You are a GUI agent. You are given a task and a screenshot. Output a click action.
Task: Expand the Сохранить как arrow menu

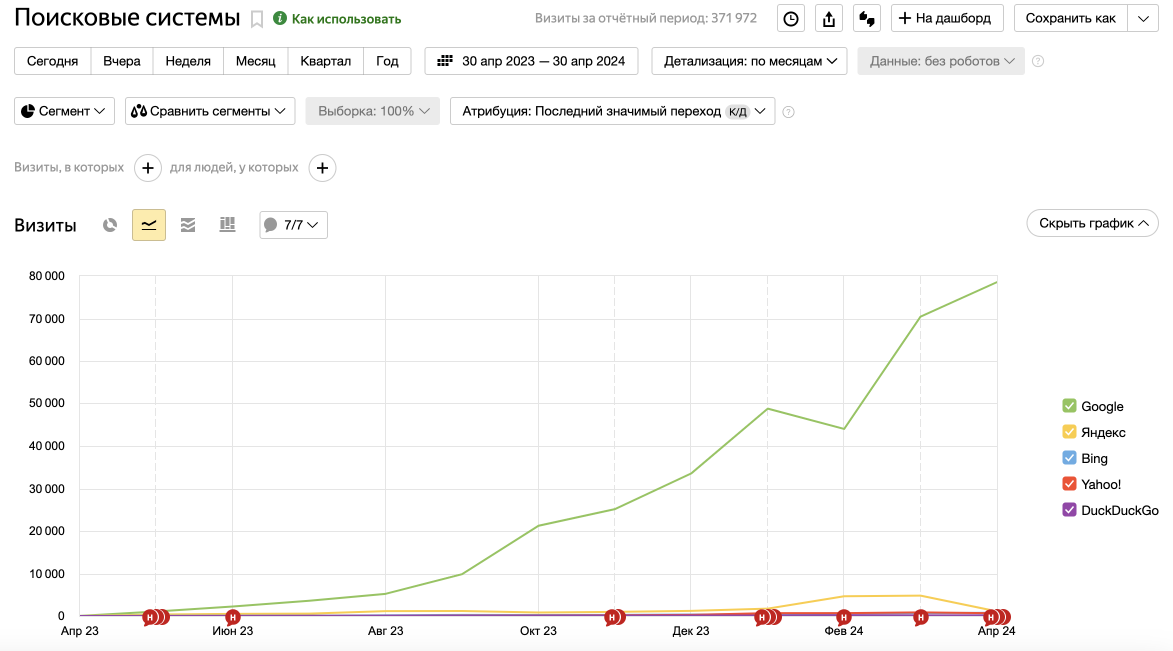[1143, 19]
